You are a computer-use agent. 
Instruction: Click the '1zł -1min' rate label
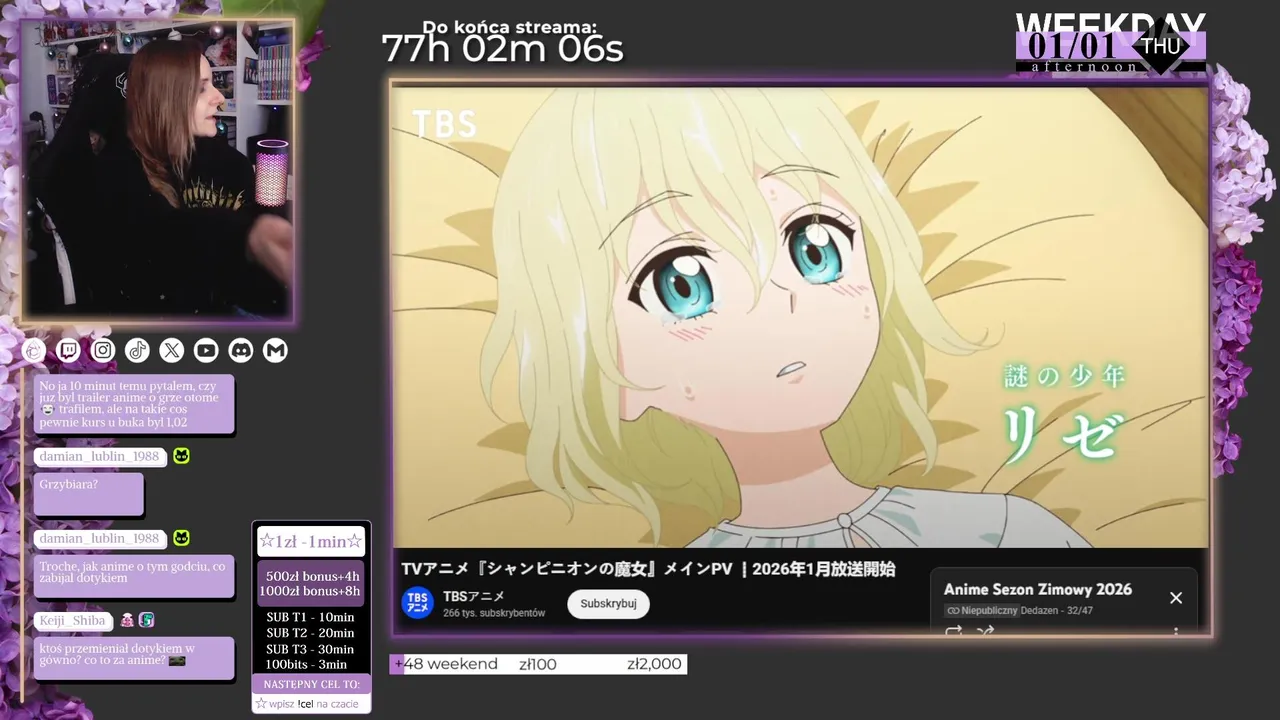[x=311, y=542]
